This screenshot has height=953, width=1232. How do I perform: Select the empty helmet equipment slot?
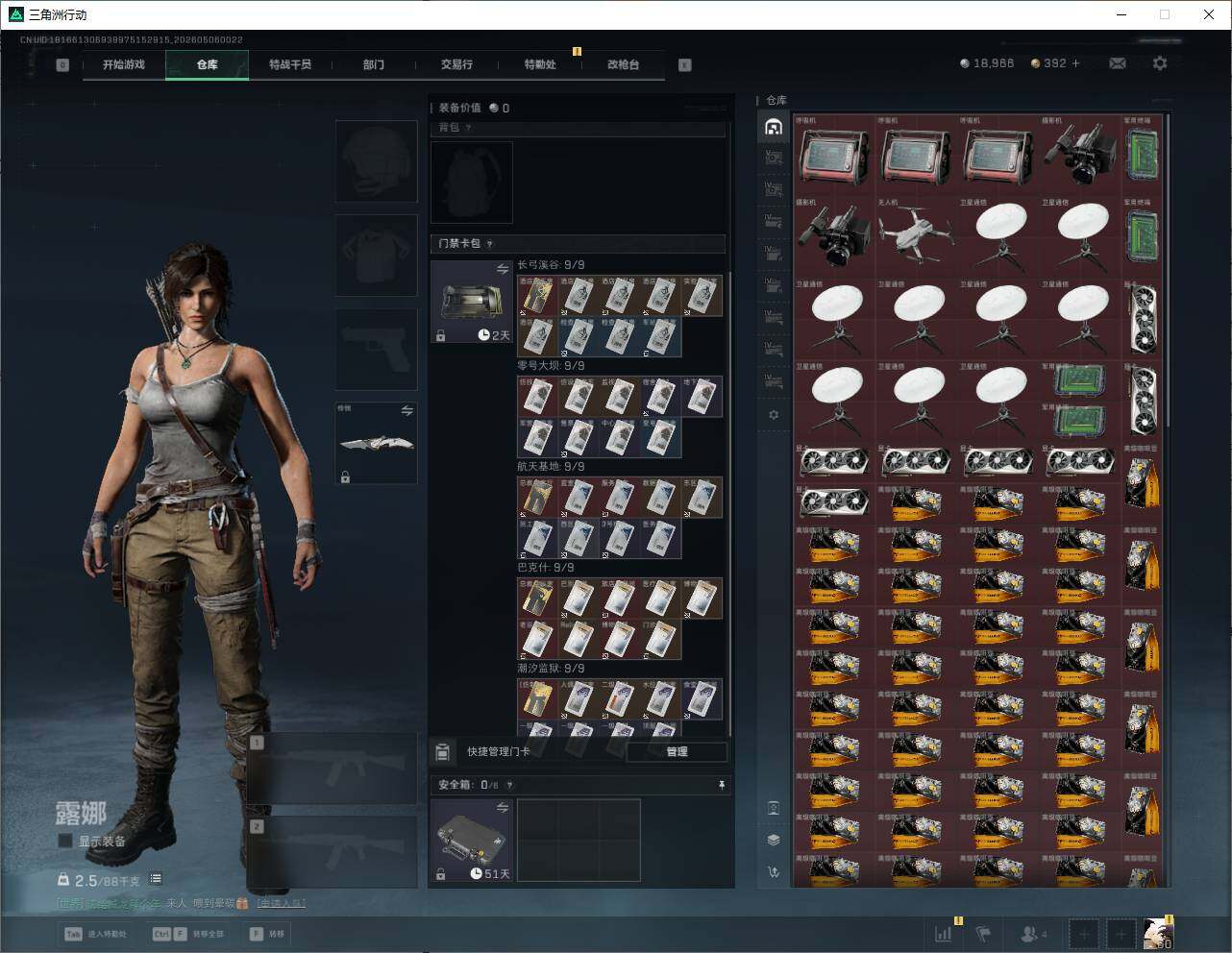pyautogui.click(x=377, y=160)
